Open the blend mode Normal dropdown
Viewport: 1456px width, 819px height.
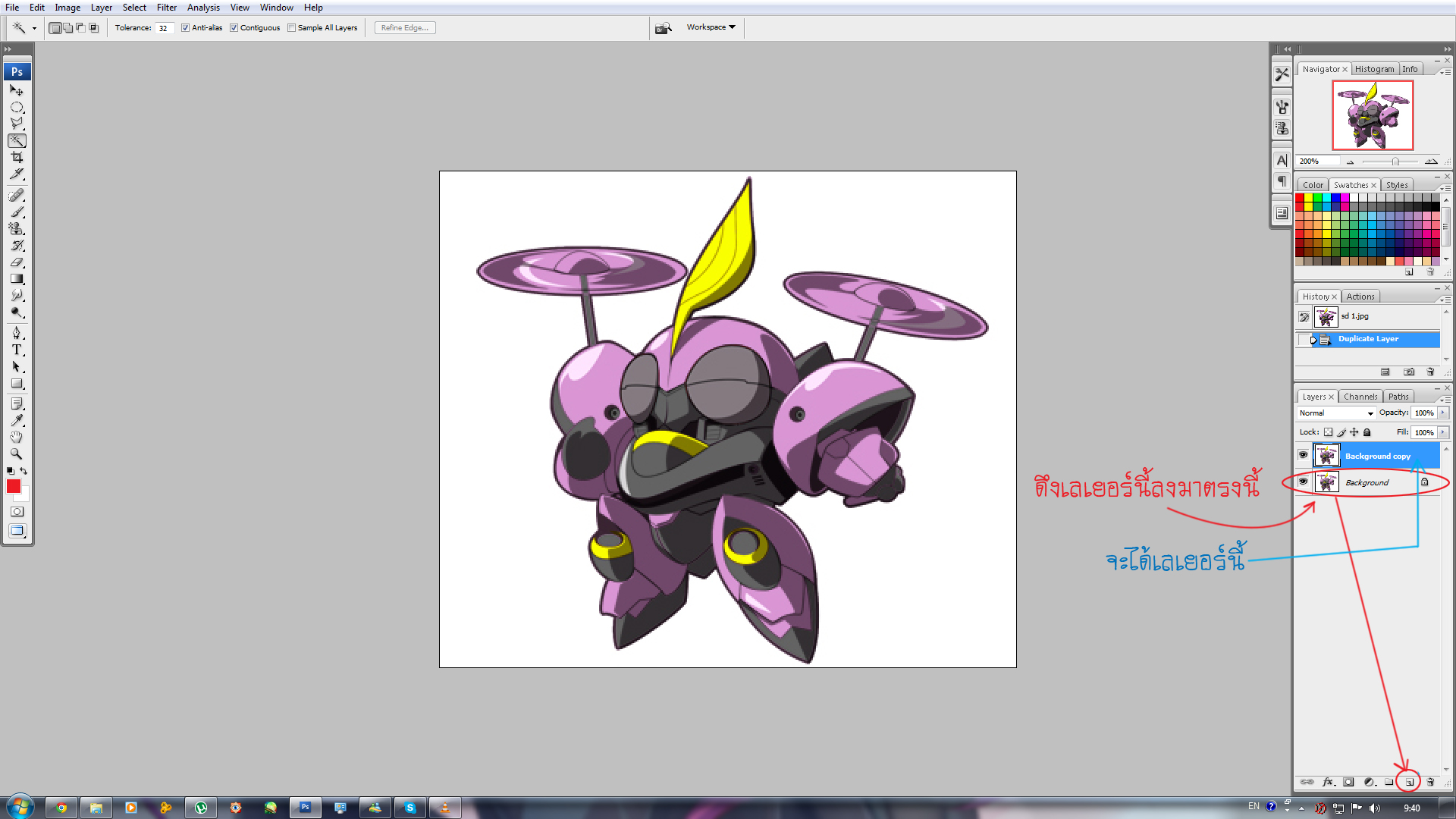coord(1336,413)
